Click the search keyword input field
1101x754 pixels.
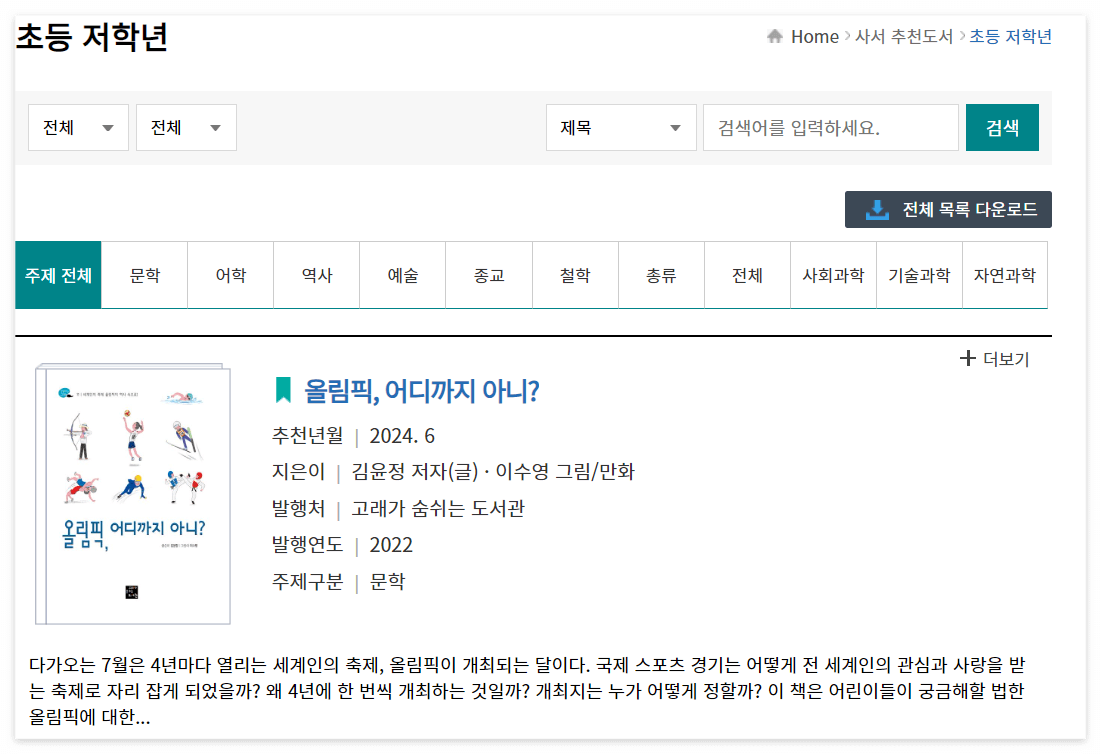(830, 127)
